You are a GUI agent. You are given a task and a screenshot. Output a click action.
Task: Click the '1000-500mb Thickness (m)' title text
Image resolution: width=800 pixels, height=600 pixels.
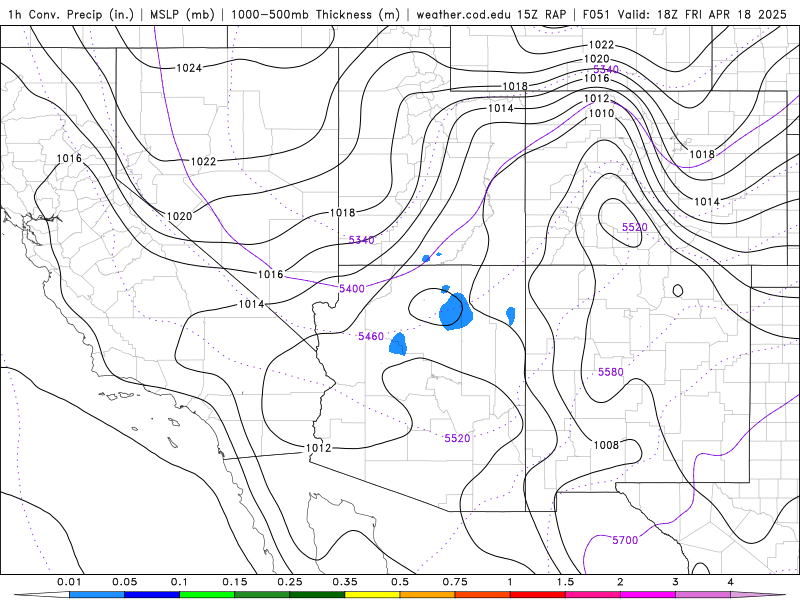coord(315,14)
